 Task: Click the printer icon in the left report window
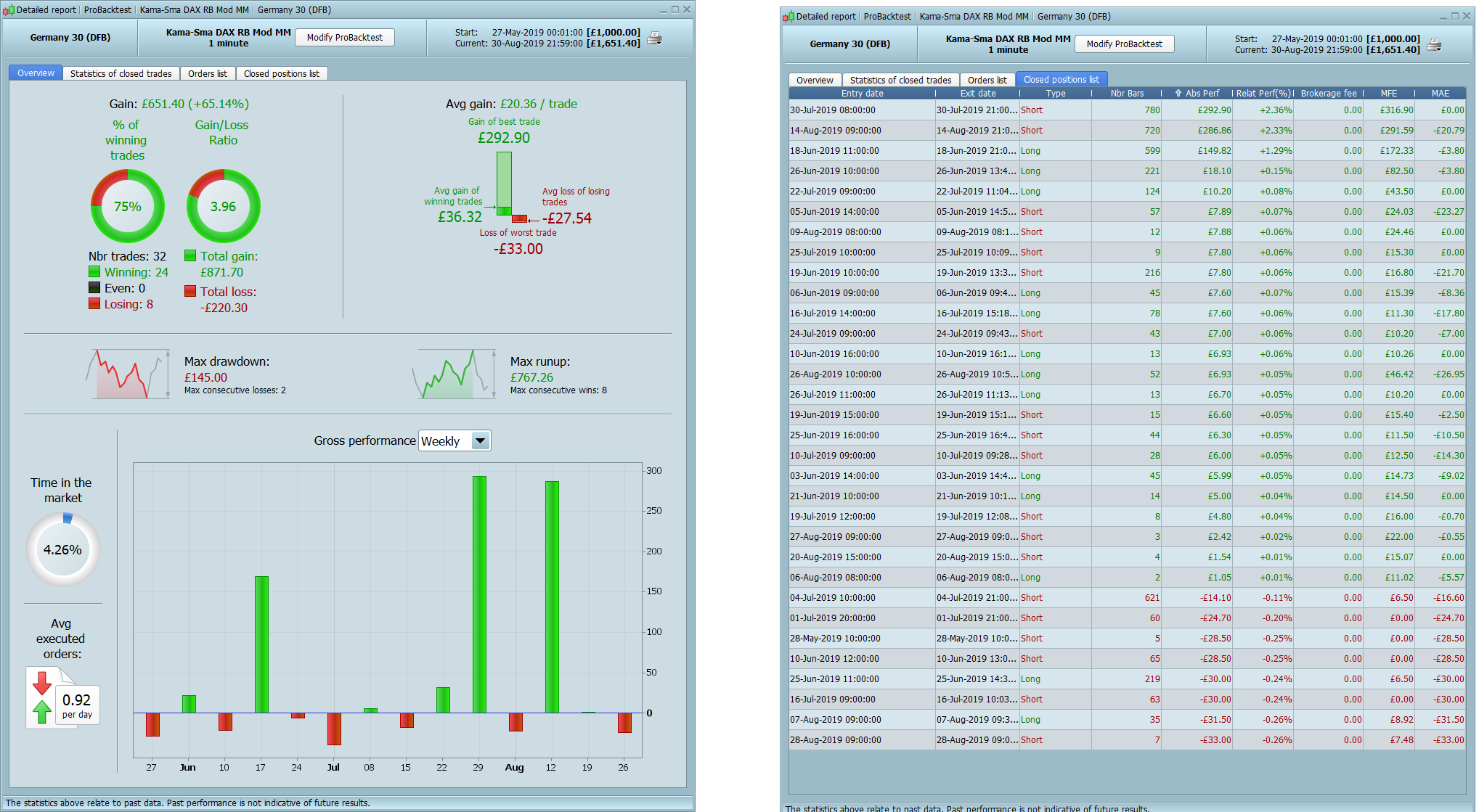point(654,38)
